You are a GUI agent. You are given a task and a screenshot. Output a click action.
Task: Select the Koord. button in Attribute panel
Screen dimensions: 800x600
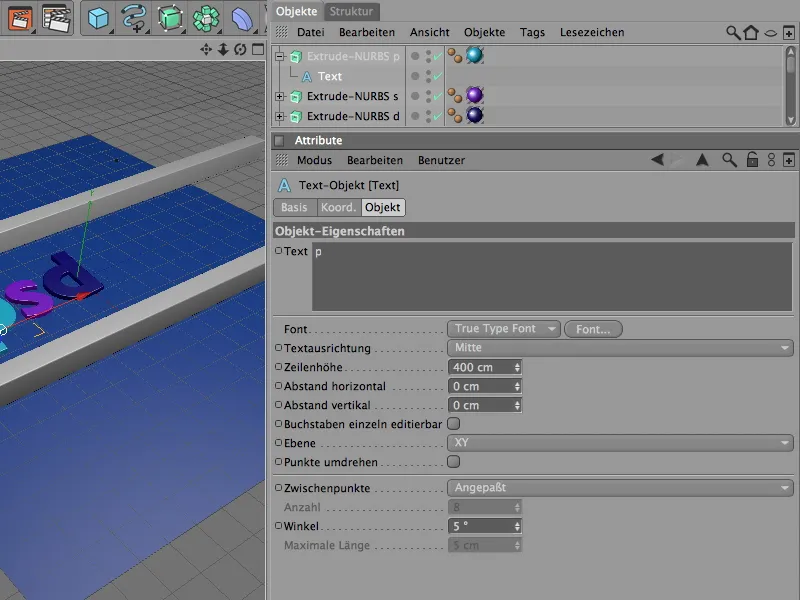[x=338, y=208]
